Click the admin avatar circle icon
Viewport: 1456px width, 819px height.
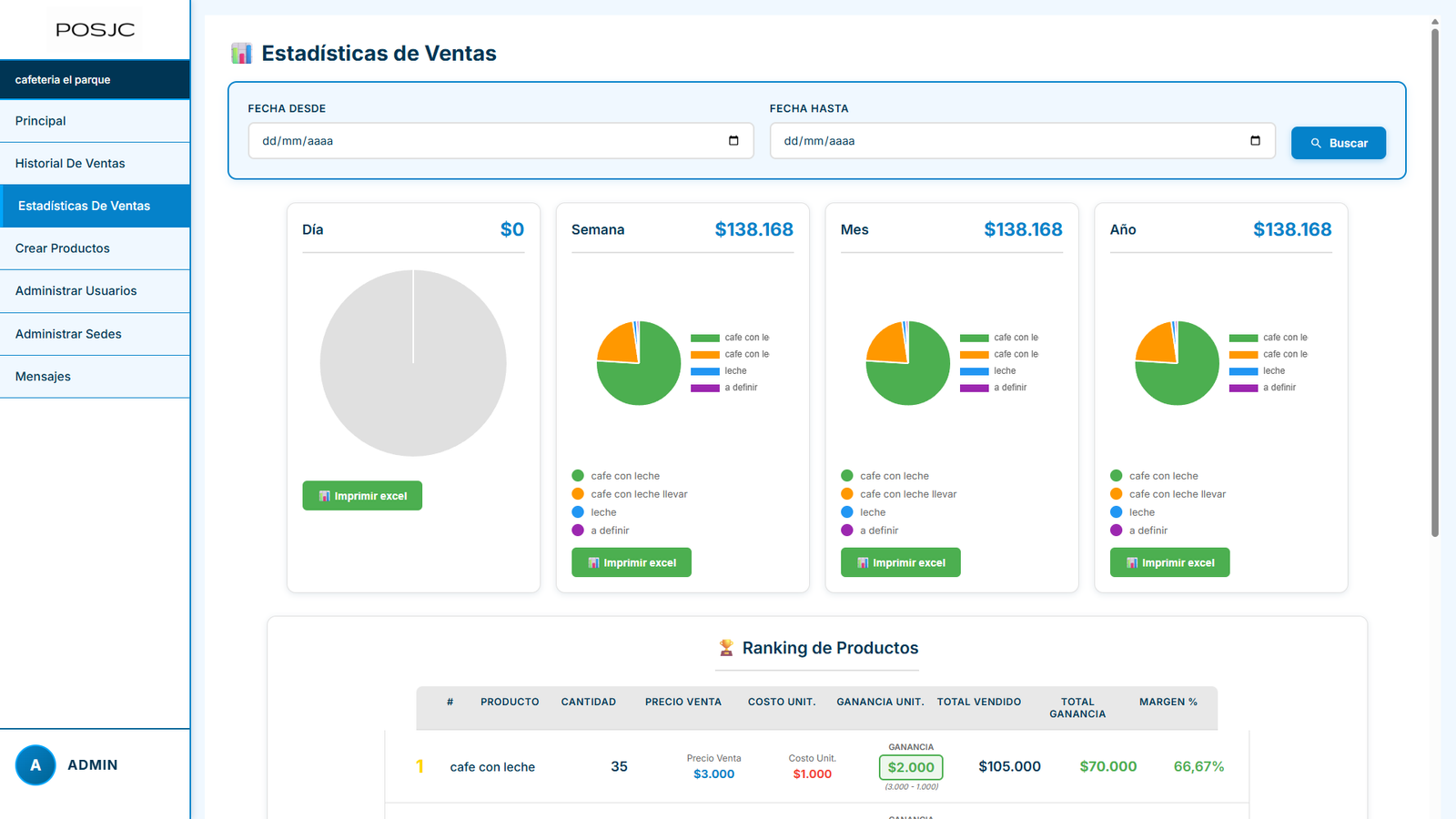click(35, 765)
